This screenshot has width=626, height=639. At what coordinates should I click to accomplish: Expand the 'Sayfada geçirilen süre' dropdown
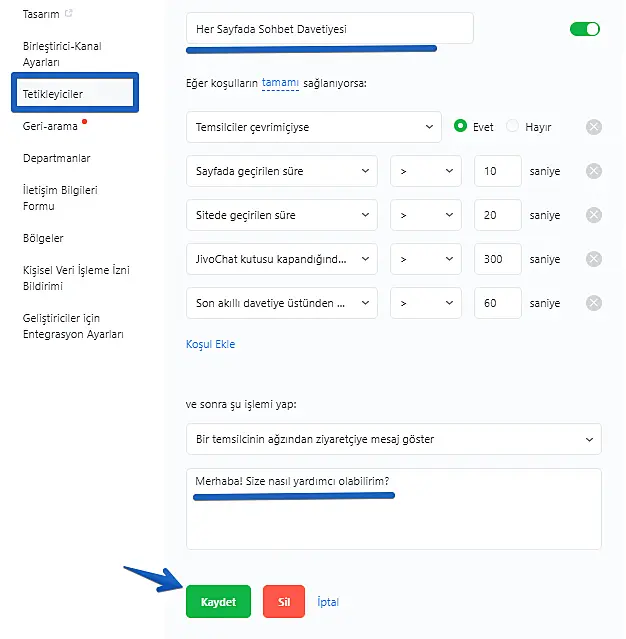[281, 171]
